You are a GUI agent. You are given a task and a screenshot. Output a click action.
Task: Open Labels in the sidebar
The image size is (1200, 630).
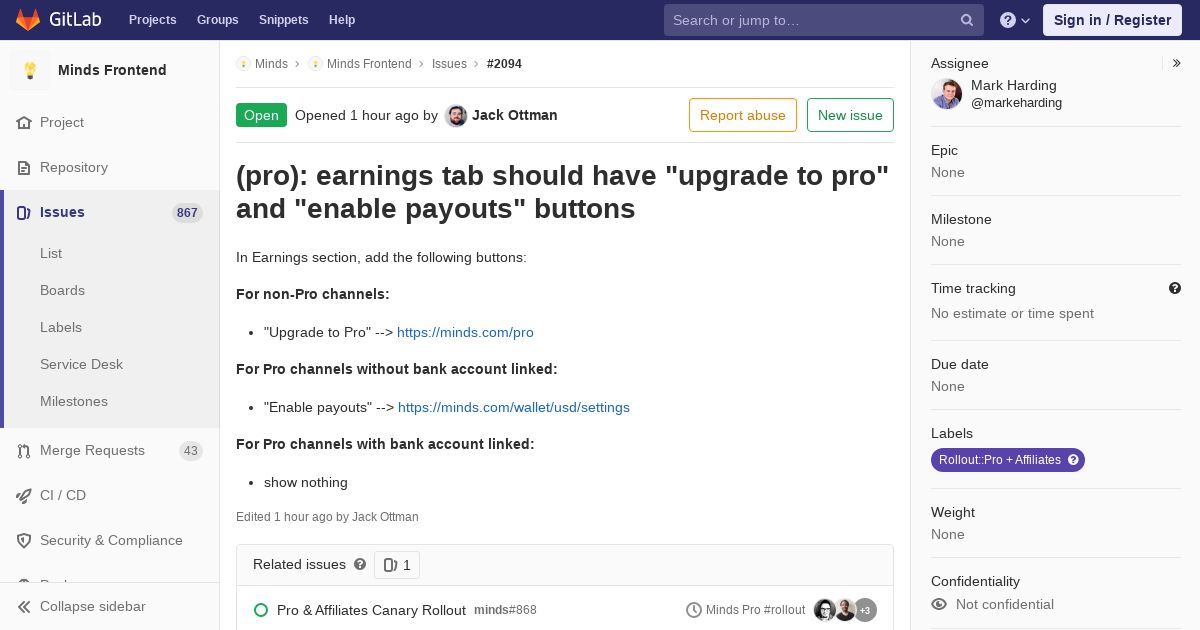(x=61, y=328)
